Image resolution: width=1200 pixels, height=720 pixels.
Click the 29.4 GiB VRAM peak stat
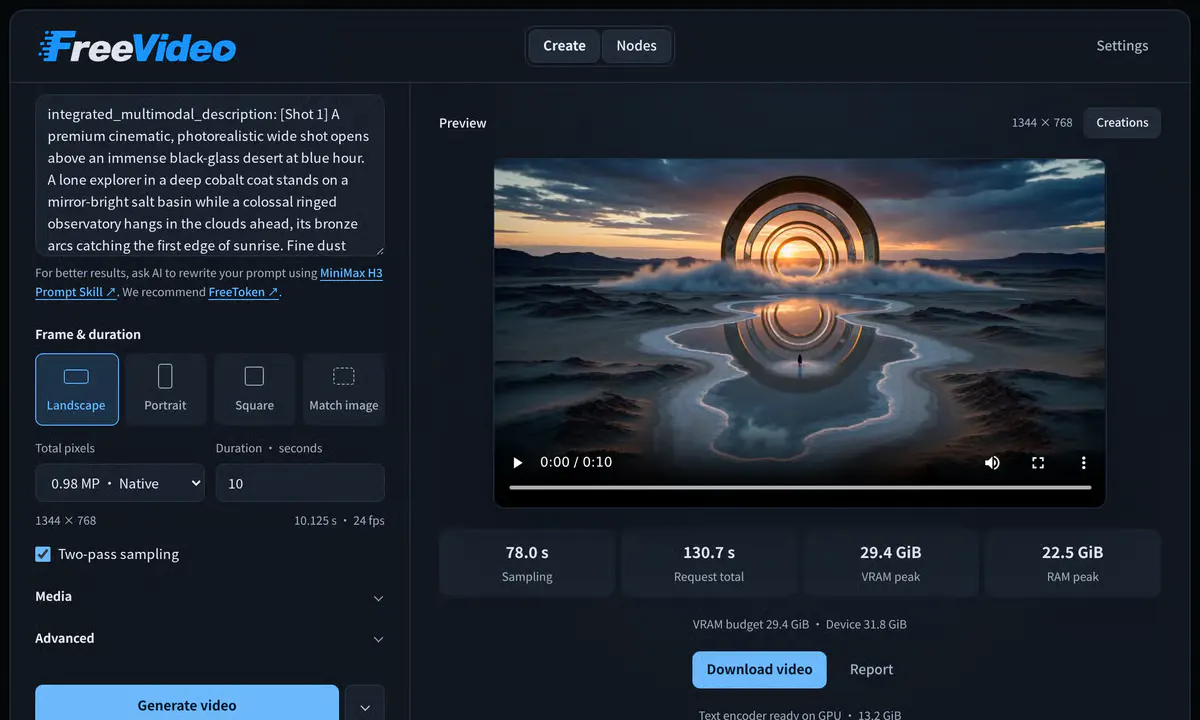coord(891,563)
